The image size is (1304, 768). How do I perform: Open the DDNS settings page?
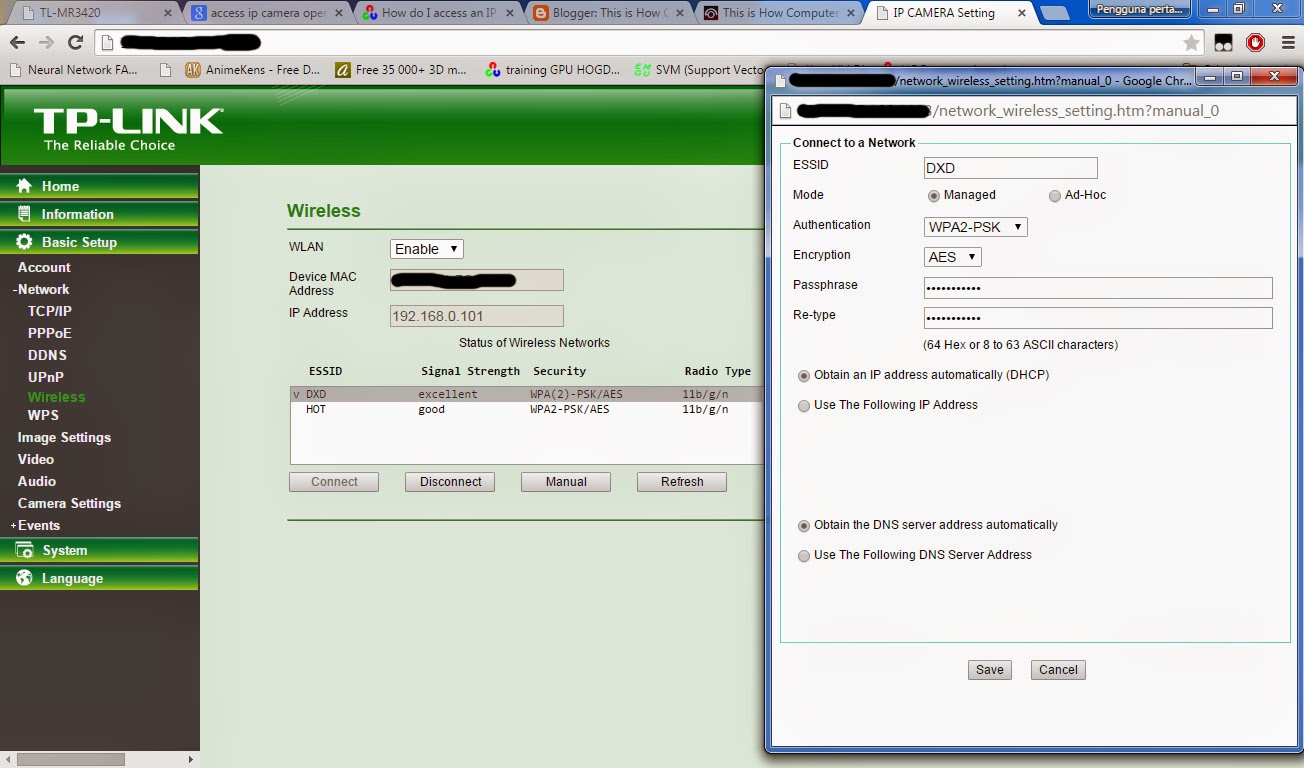47,355
